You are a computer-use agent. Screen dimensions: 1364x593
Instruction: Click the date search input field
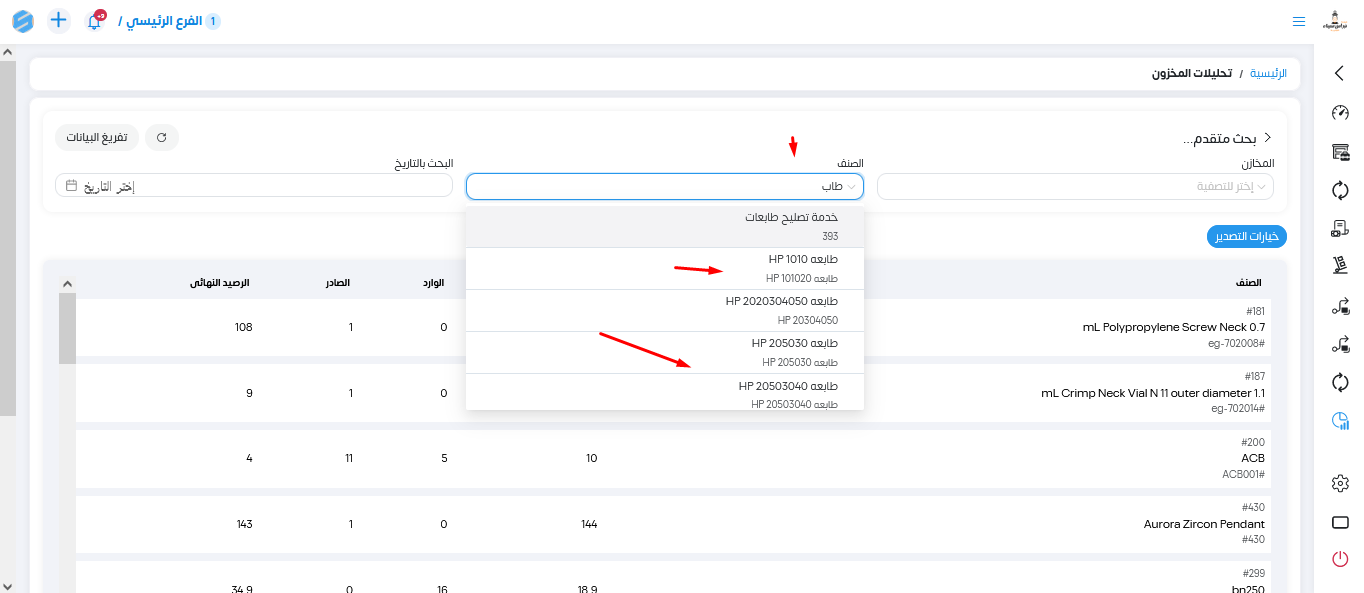(x=254, y=186)
